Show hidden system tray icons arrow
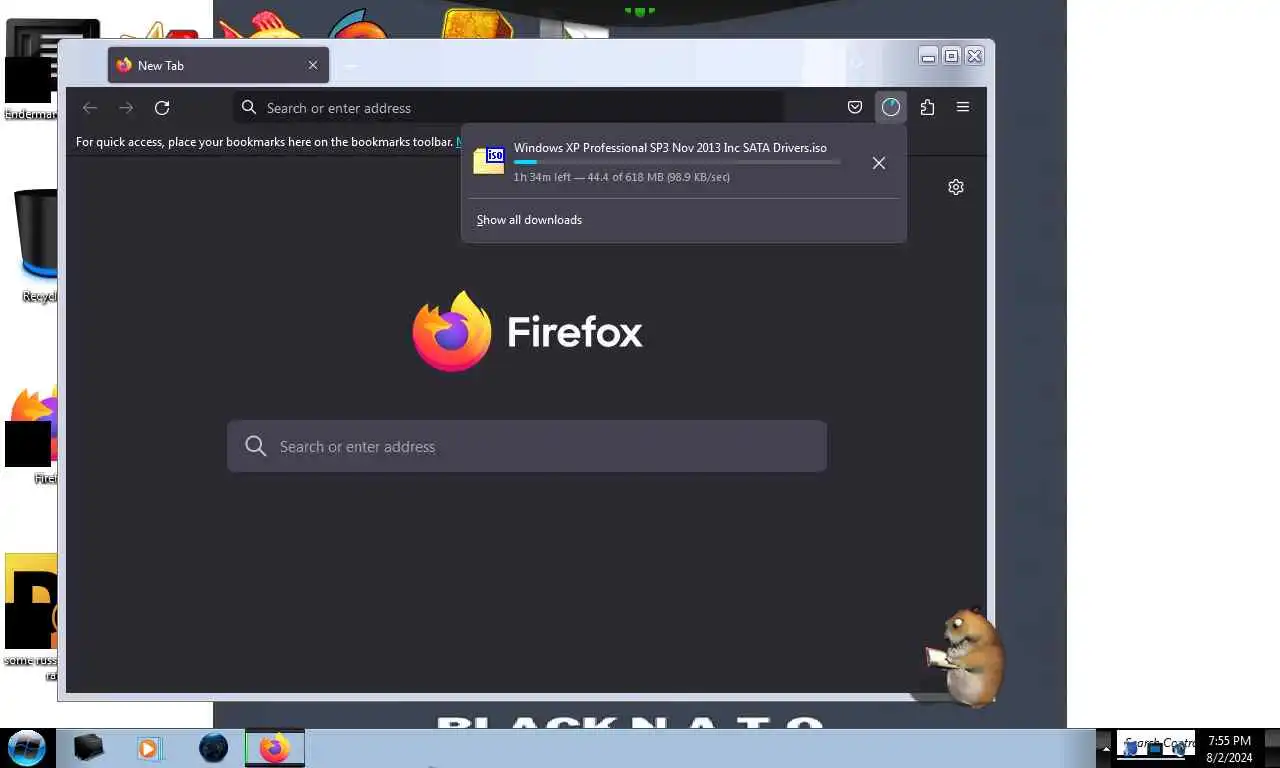Screen dimensions: 1280x768 (1106, 748)
